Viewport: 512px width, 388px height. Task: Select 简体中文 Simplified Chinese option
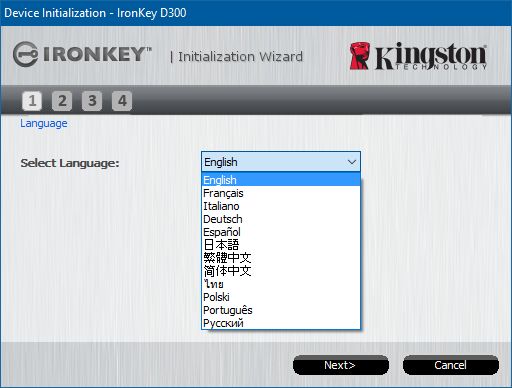point(281,271)
